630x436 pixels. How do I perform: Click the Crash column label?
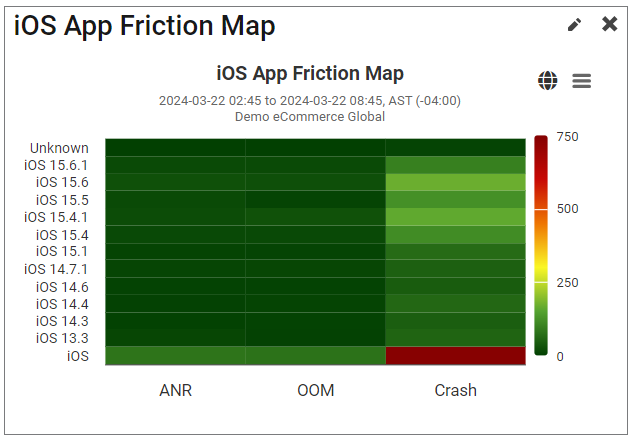[x=455, y=390]
